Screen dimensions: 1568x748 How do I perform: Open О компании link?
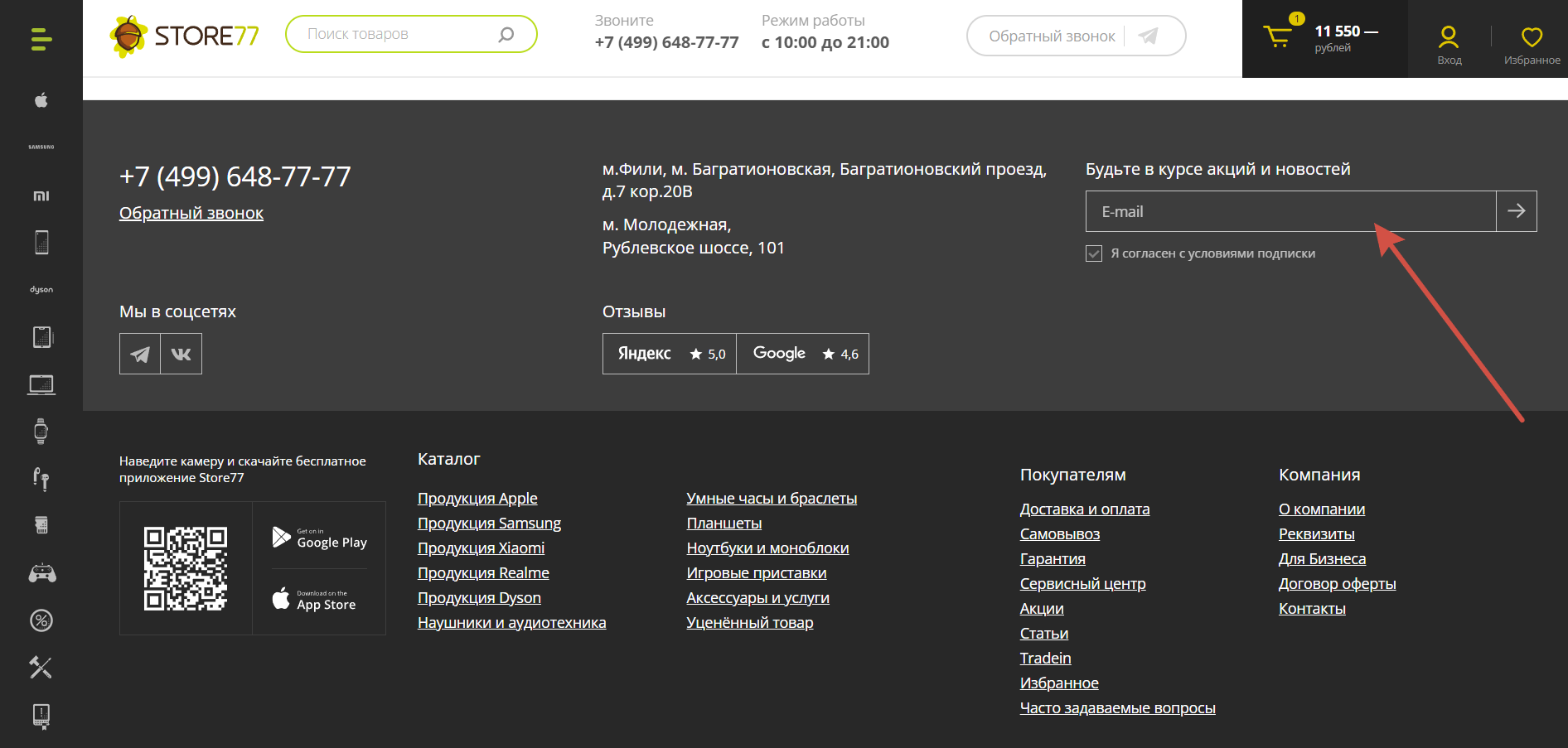coord(1322,509)
